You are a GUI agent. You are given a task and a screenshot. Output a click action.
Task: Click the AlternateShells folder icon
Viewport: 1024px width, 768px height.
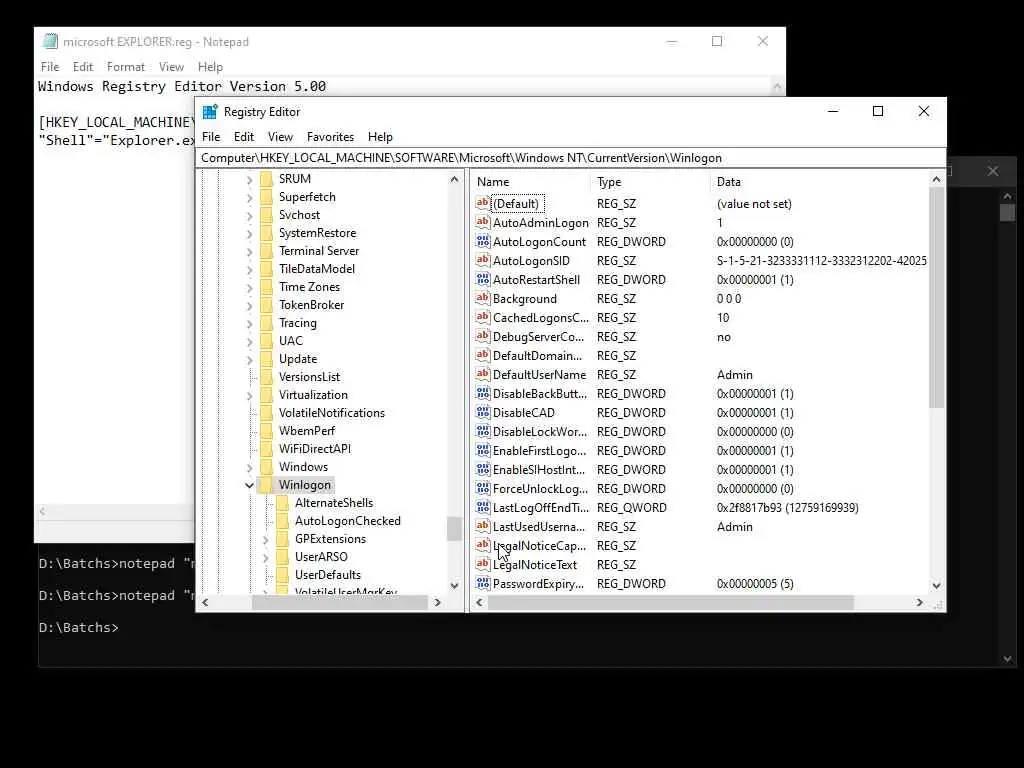coord(282,502)
